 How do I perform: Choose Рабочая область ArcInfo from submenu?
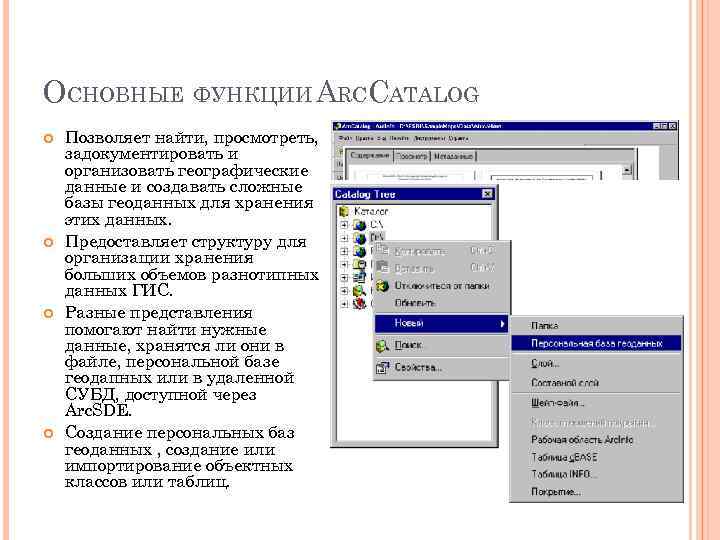pyautogui.click(x=596, y=440)
